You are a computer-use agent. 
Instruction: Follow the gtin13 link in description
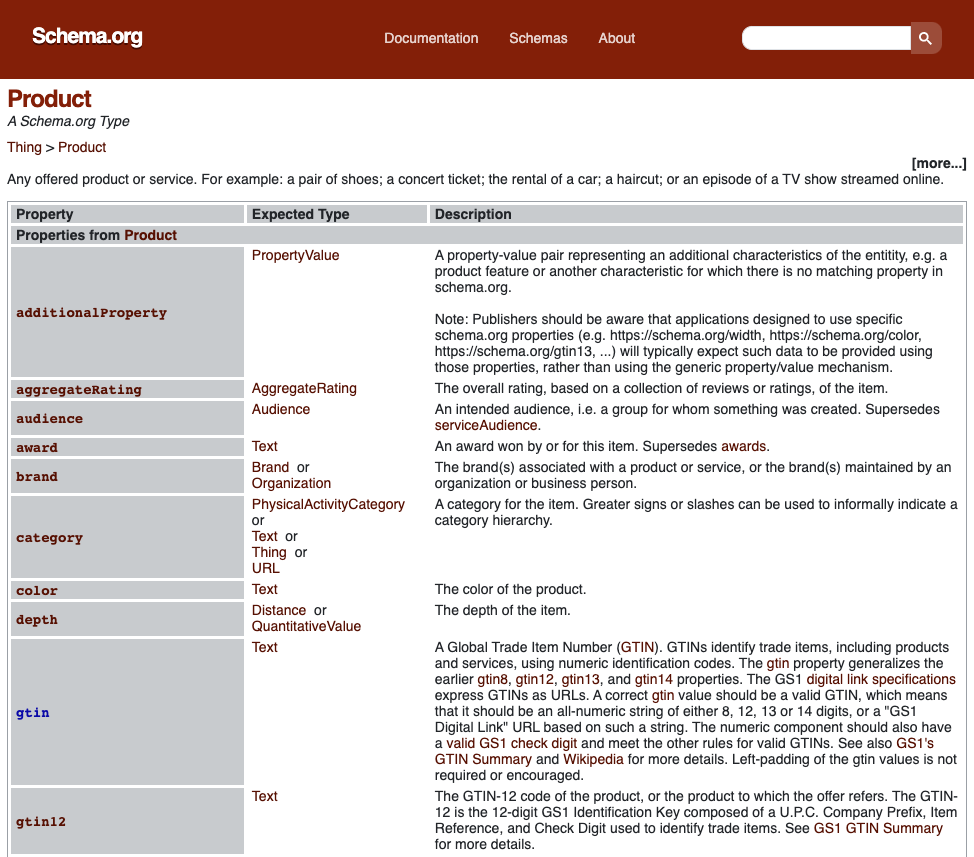580,679
